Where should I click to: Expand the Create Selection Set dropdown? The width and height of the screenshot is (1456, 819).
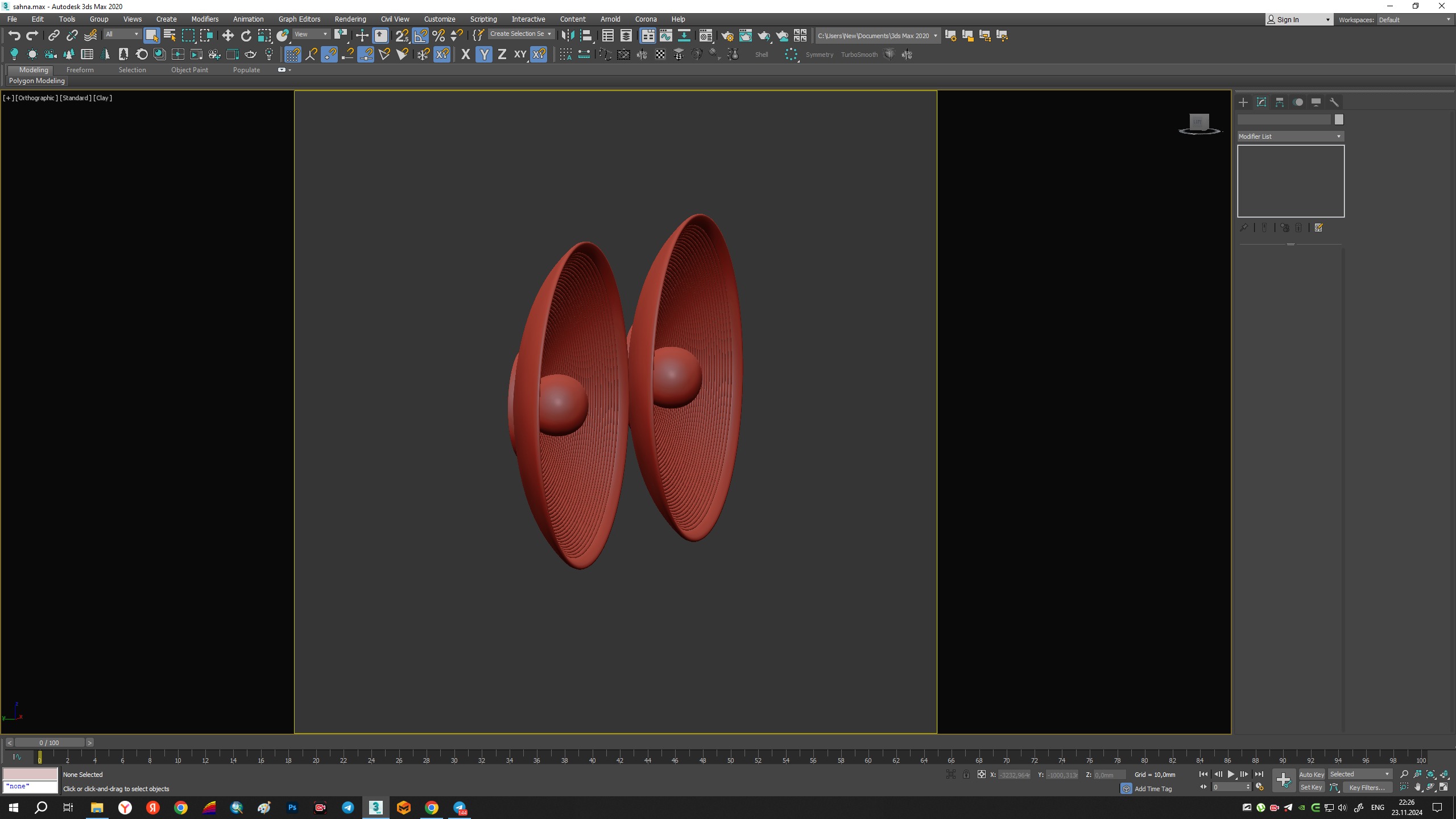(x=520, y=34)
